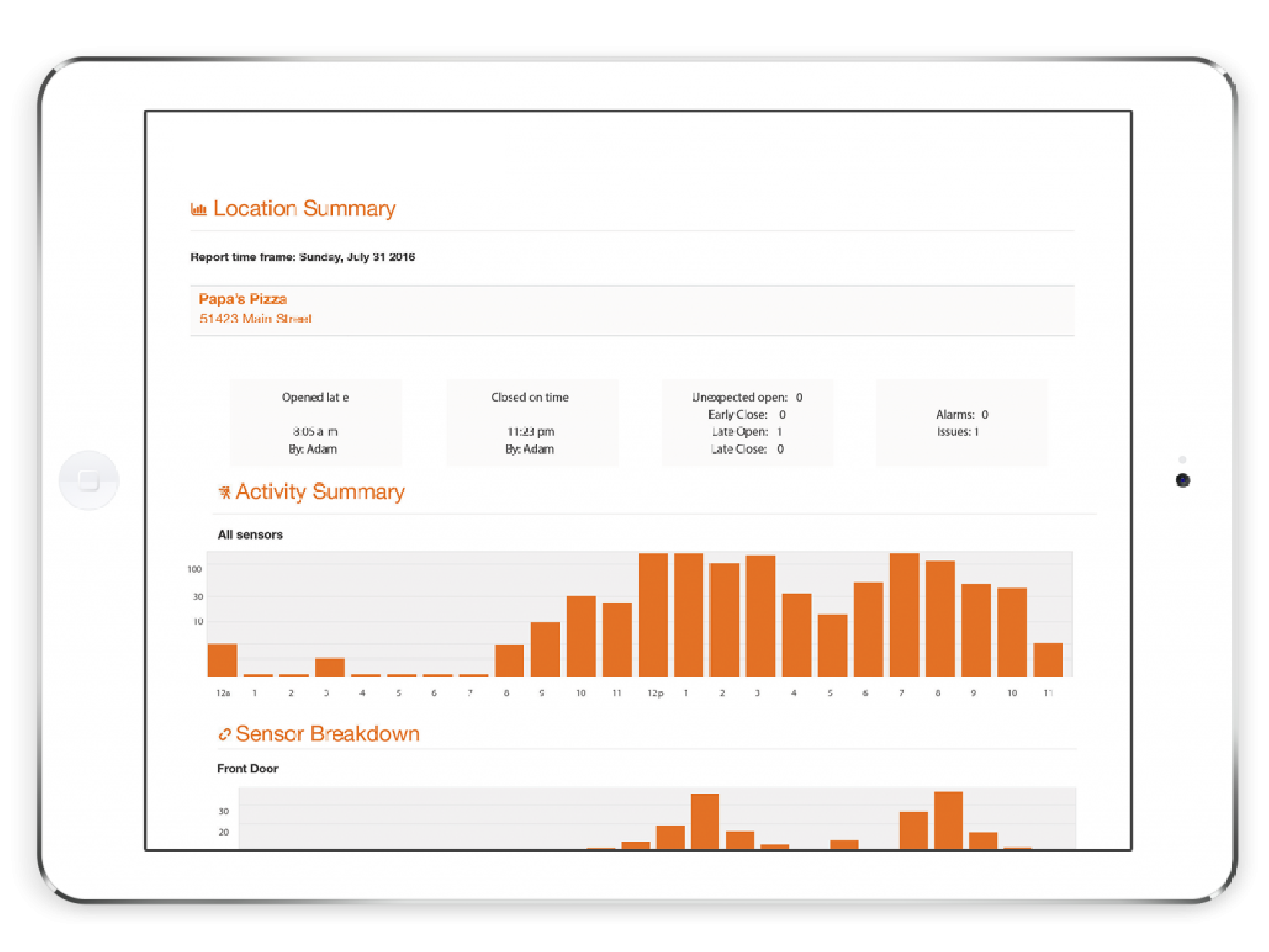Click the 8:05 am opening time

pyautogui.click(x=315, y=431)
